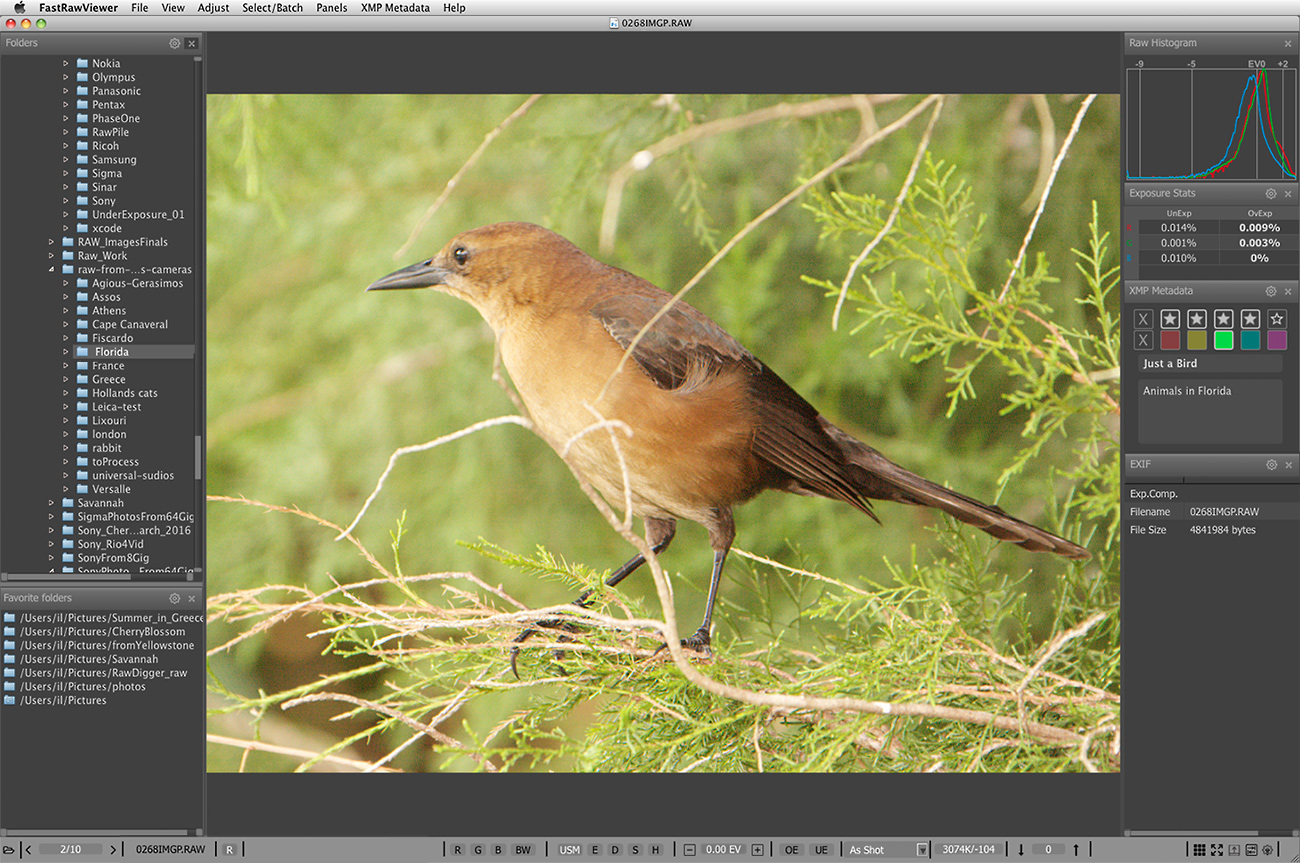
Task: Open Exposure Stats panel settings gear
Action: click(1271, 194)
